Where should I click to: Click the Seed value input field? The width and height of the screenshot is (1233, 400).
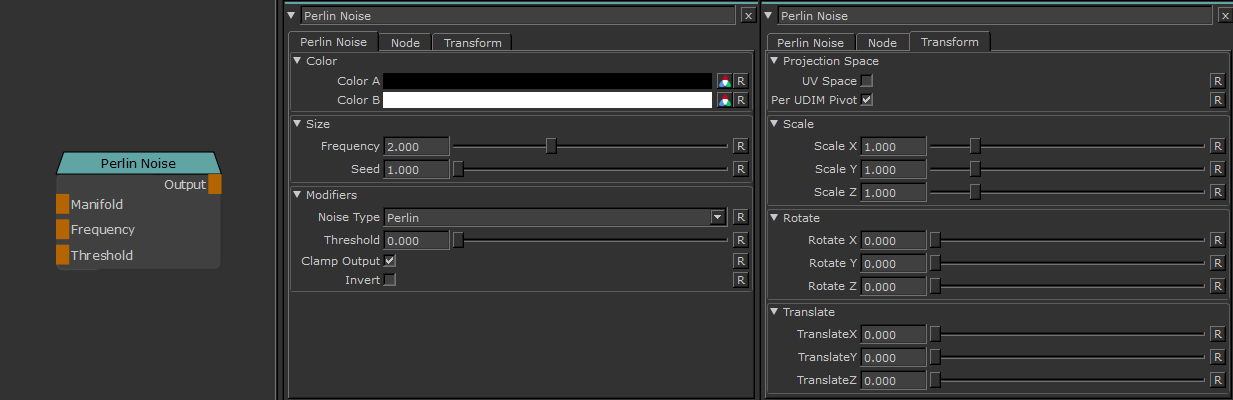pos(416,170)
